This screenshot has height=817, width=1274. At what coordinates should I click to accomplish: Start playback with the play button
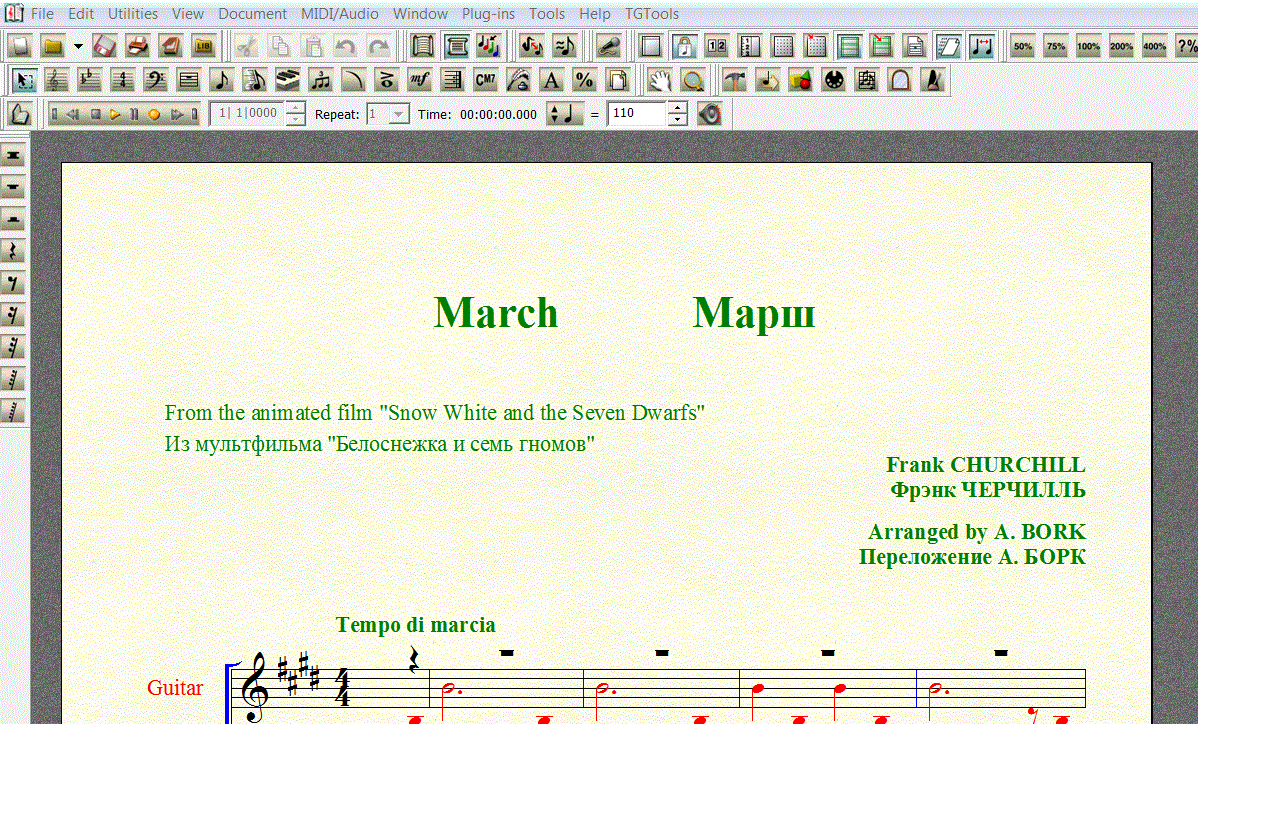(x=115, y=114)
